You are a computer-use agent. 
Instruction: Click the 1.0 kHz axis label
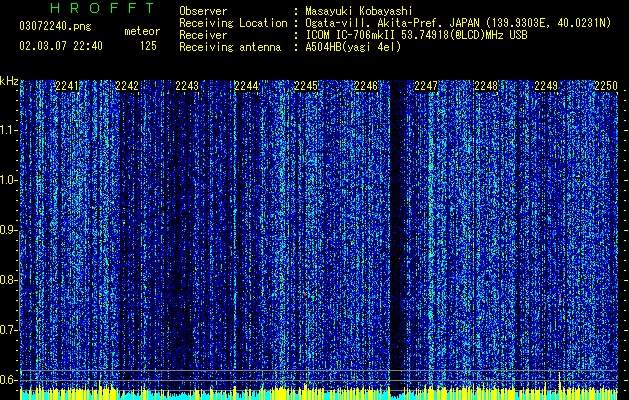(x=8, y=180)
